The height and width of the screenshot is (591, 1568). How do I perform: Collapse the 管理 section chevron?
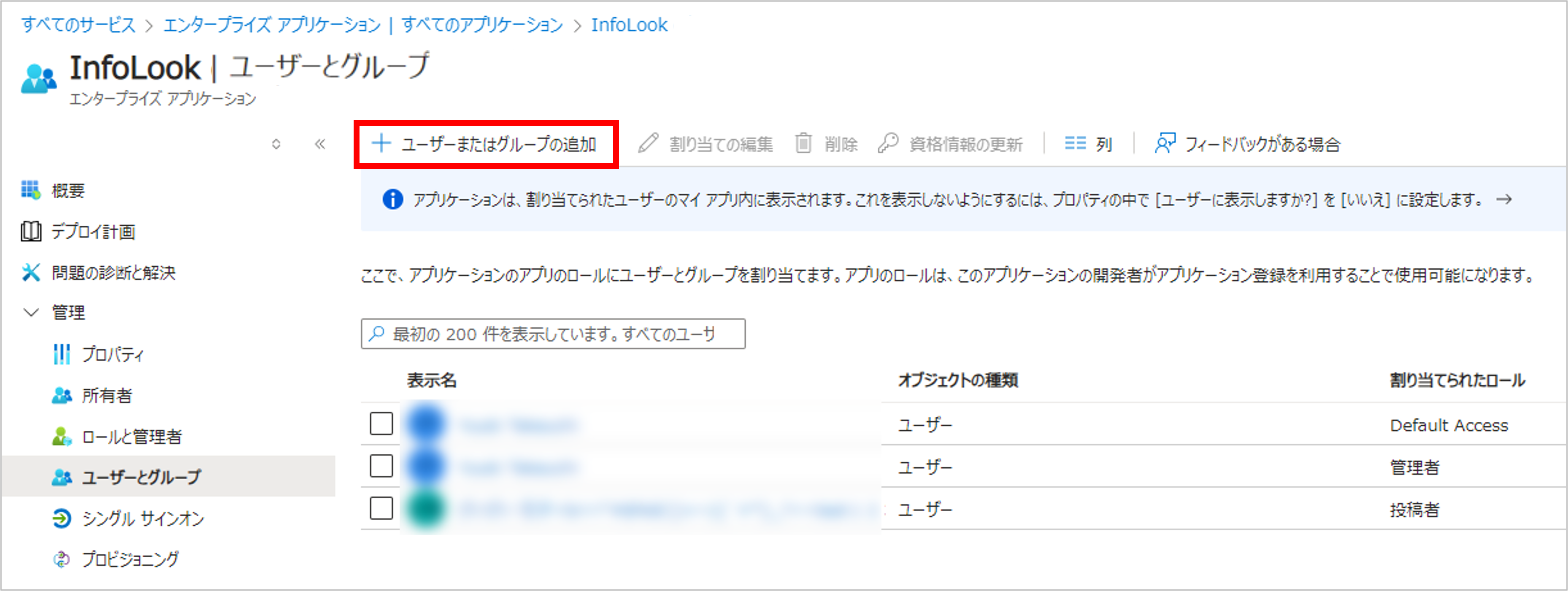(31, 313)
